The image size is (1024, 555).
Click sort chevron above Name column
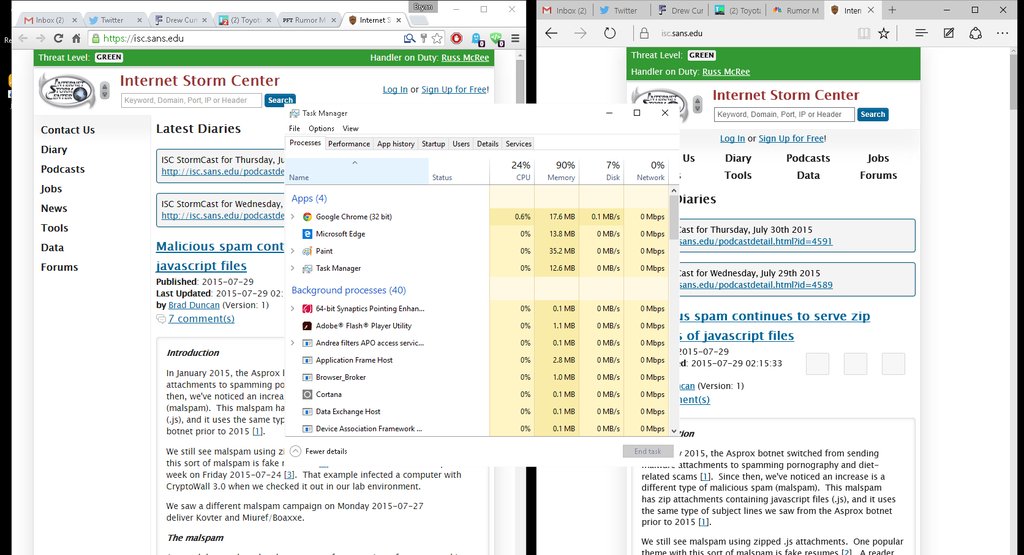click(x=355, y=163)
